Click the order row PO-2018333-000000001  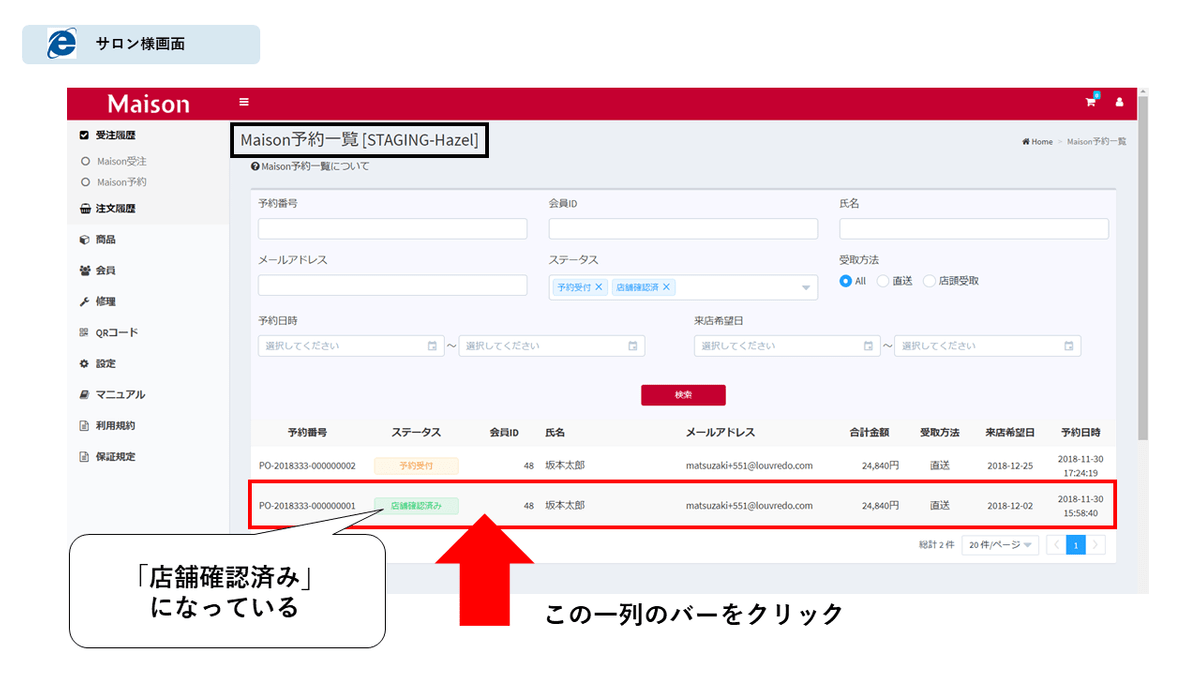[680, 506]
